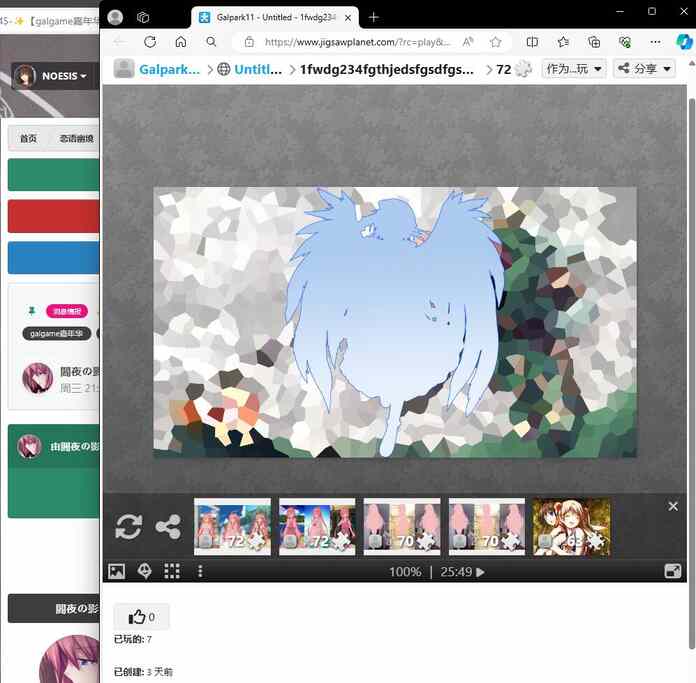Viewport: 696px width, 683px height.
Task: Open the Copilot sidebar icon
Action: (684, 42)
